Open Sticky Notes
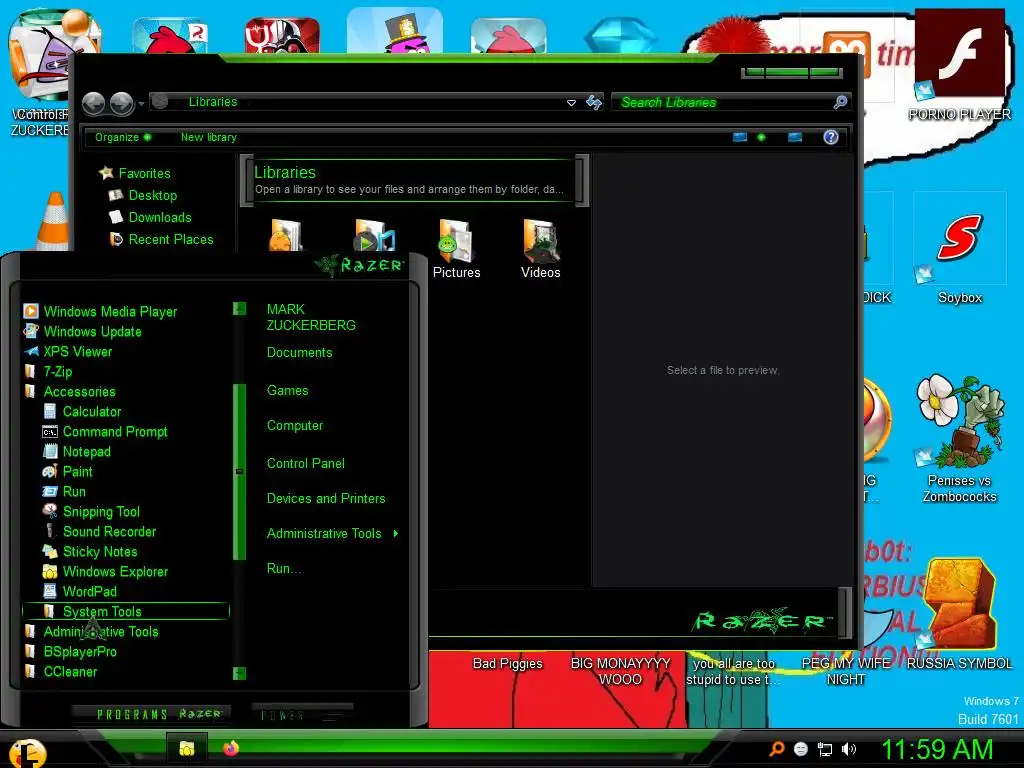1024x768 pixels. coord(90,551)
